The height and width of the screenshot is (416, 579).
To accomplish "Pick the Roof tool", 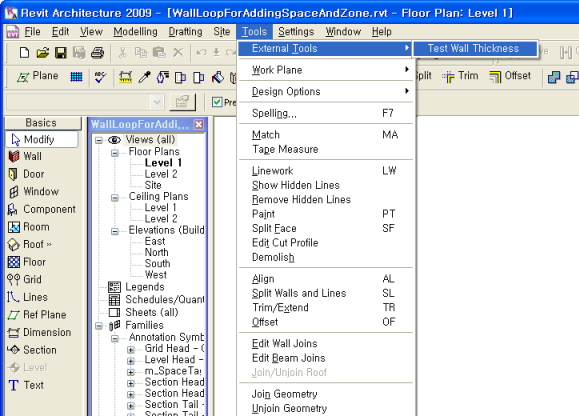I will click(30, 244).
